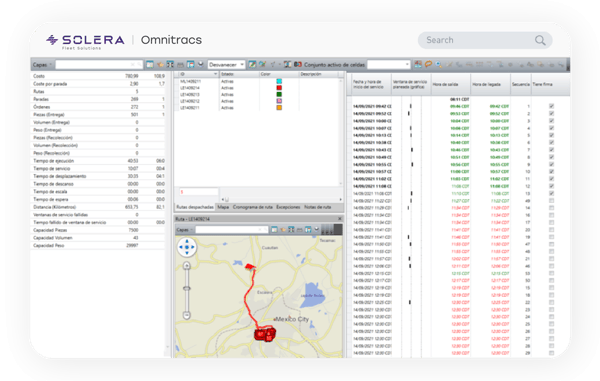Toggle Tiene firma checkbox for sequence 14
The height and width of the screenshot is (381, 600).
coord(551,208)
